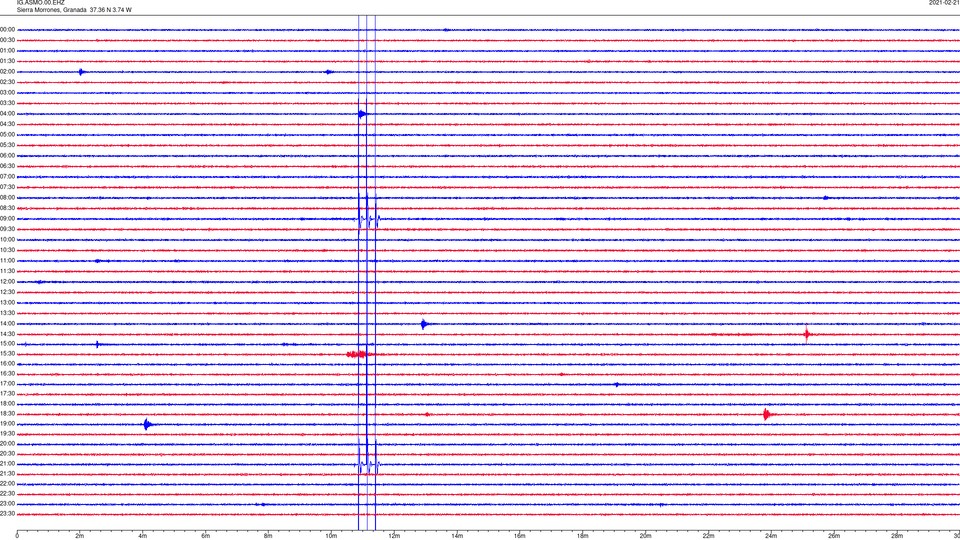This screenshot has height=540, width=960.
Task: Select the 09:00 time label
Action: click(7, 219)
